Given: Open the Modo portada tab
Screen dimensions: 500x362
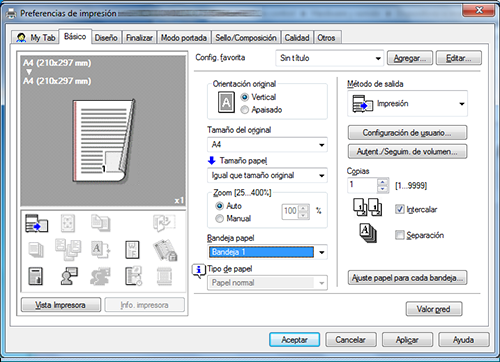Looking at the screenshot, I should (184, 38).
